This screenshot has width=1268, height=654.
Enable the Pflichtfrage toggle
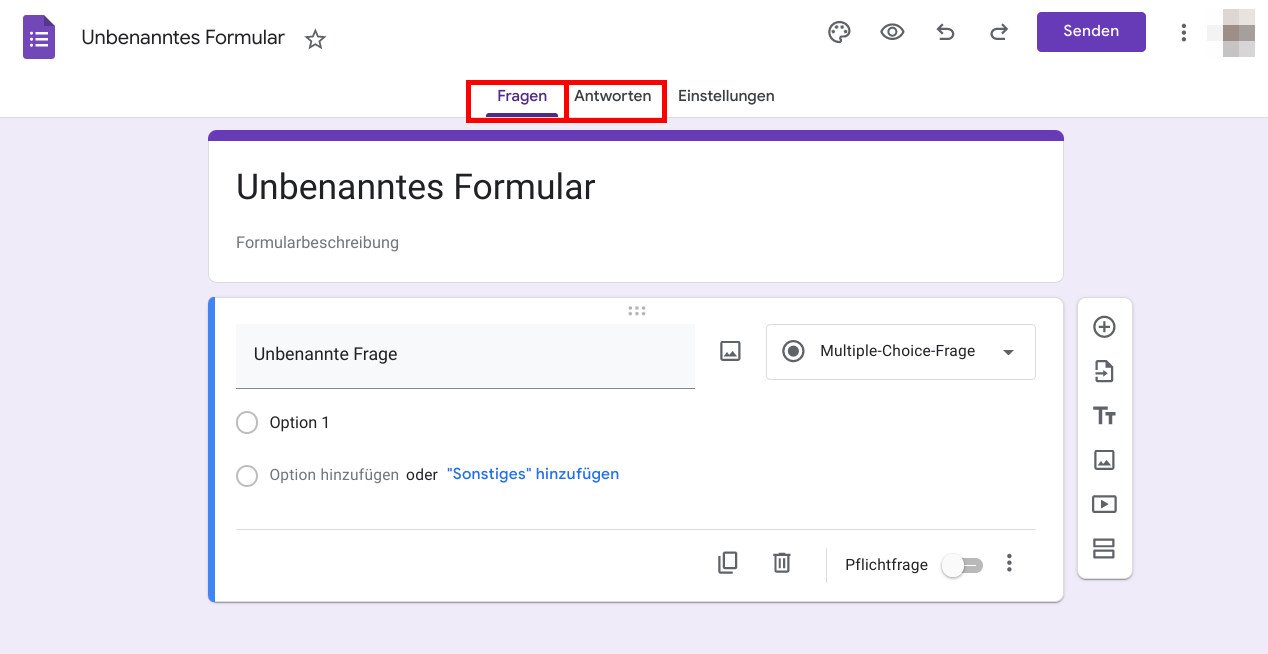(x=961, y=565)
